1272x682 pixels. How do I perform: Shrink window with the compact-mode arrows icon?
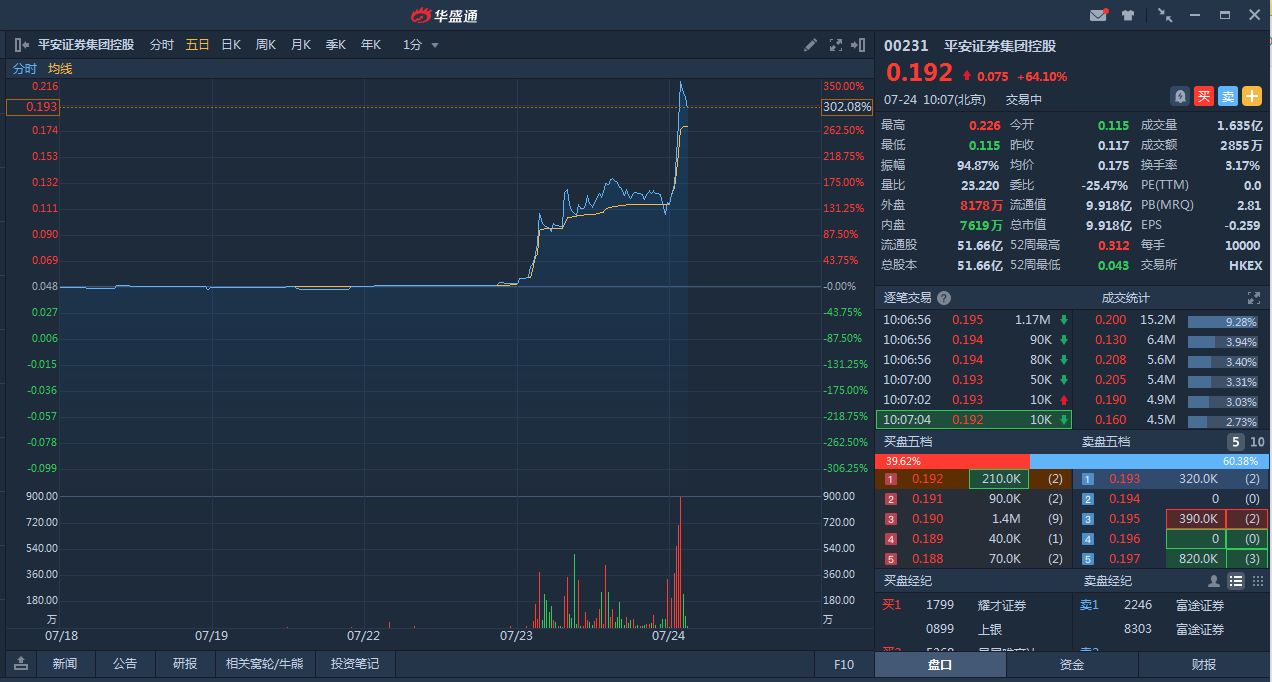(1165, 15)
